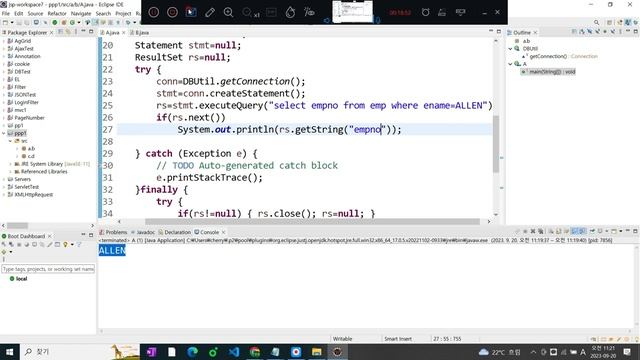The height and width of the screenshot is (360, 640).
Task: Select the AgGrid project
Action: coord(22,41)
